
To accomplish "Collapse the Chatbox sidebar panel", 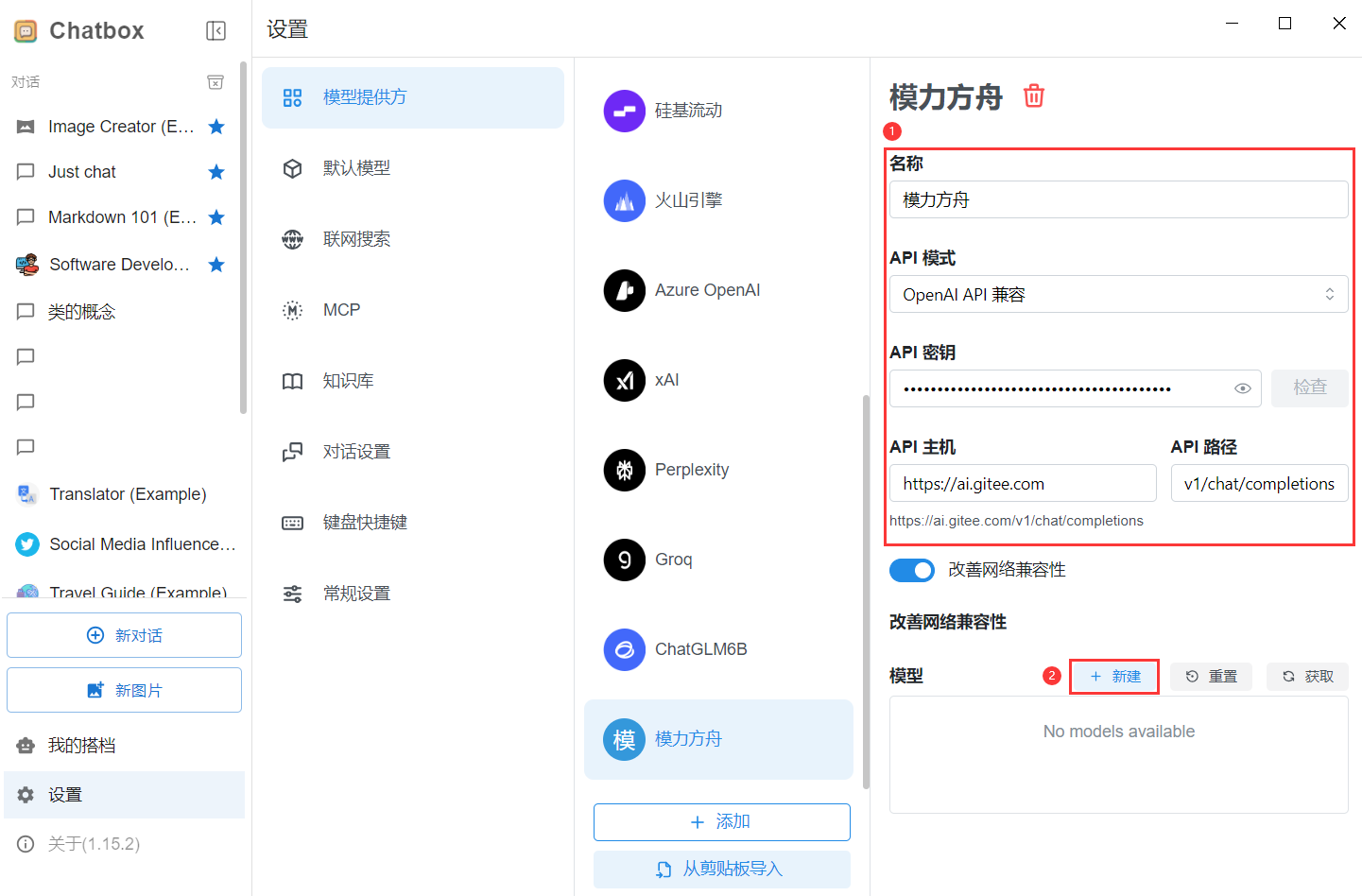I will 216,31.
